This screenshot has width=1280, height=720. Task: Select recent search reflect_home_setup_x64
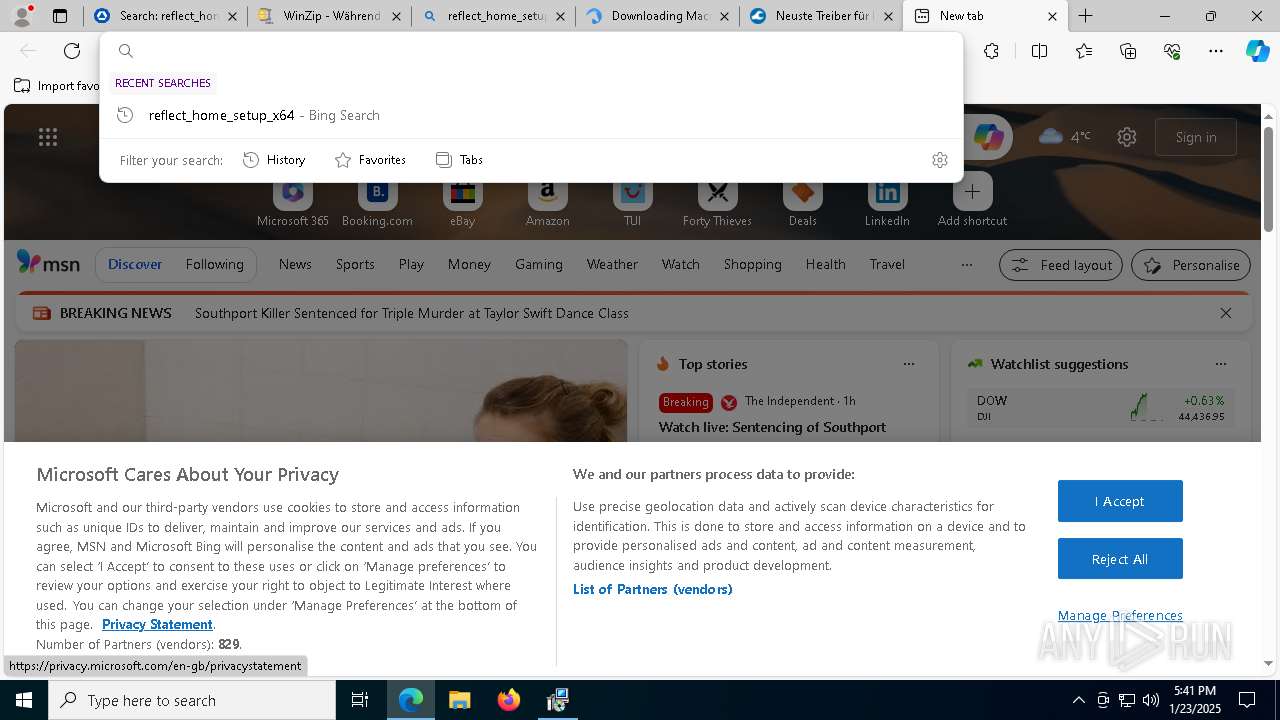(x=531, y=115)
